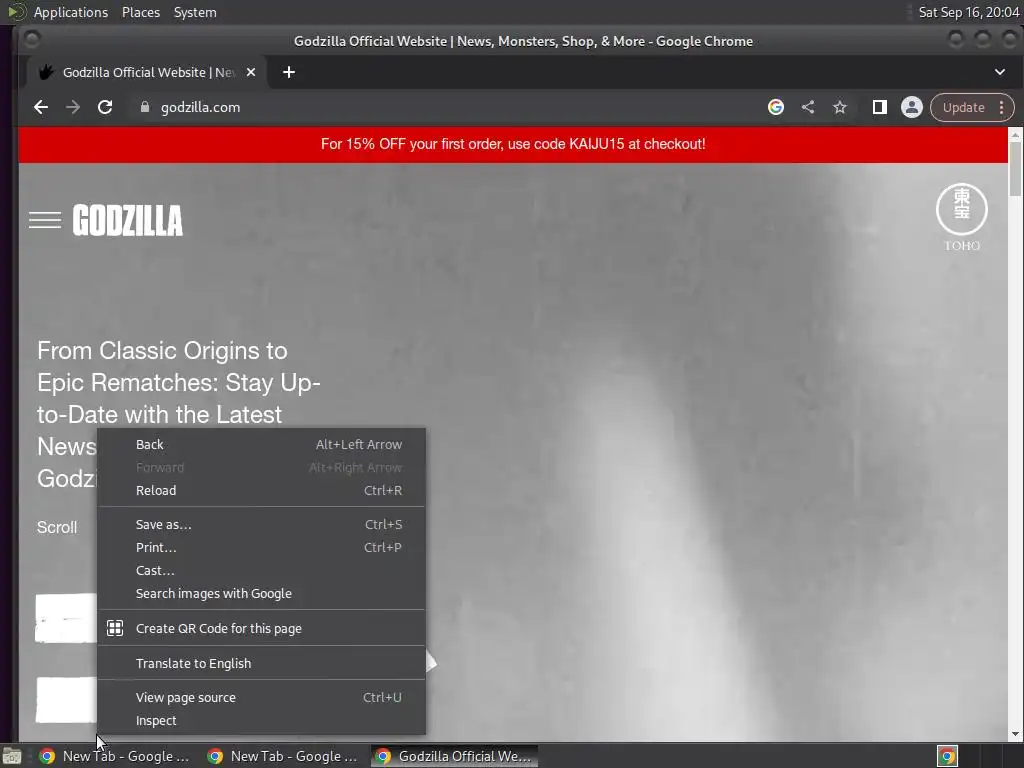Click the Google icon in address bar
Image resolution: width=1024 pixels, height=768 pixels.
776,107
